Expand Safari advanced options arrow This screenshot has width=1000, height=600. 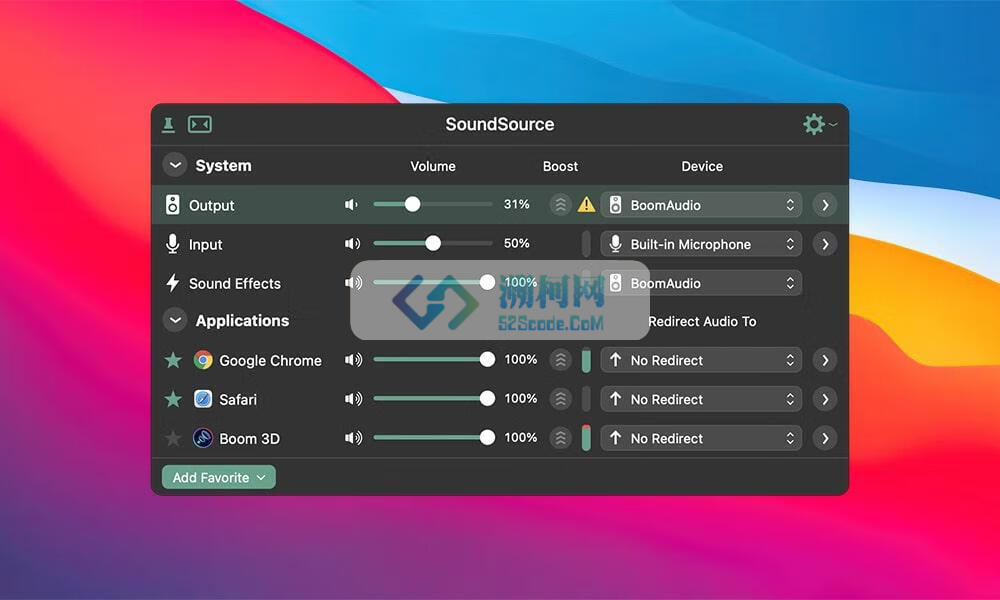coord(825,399)
